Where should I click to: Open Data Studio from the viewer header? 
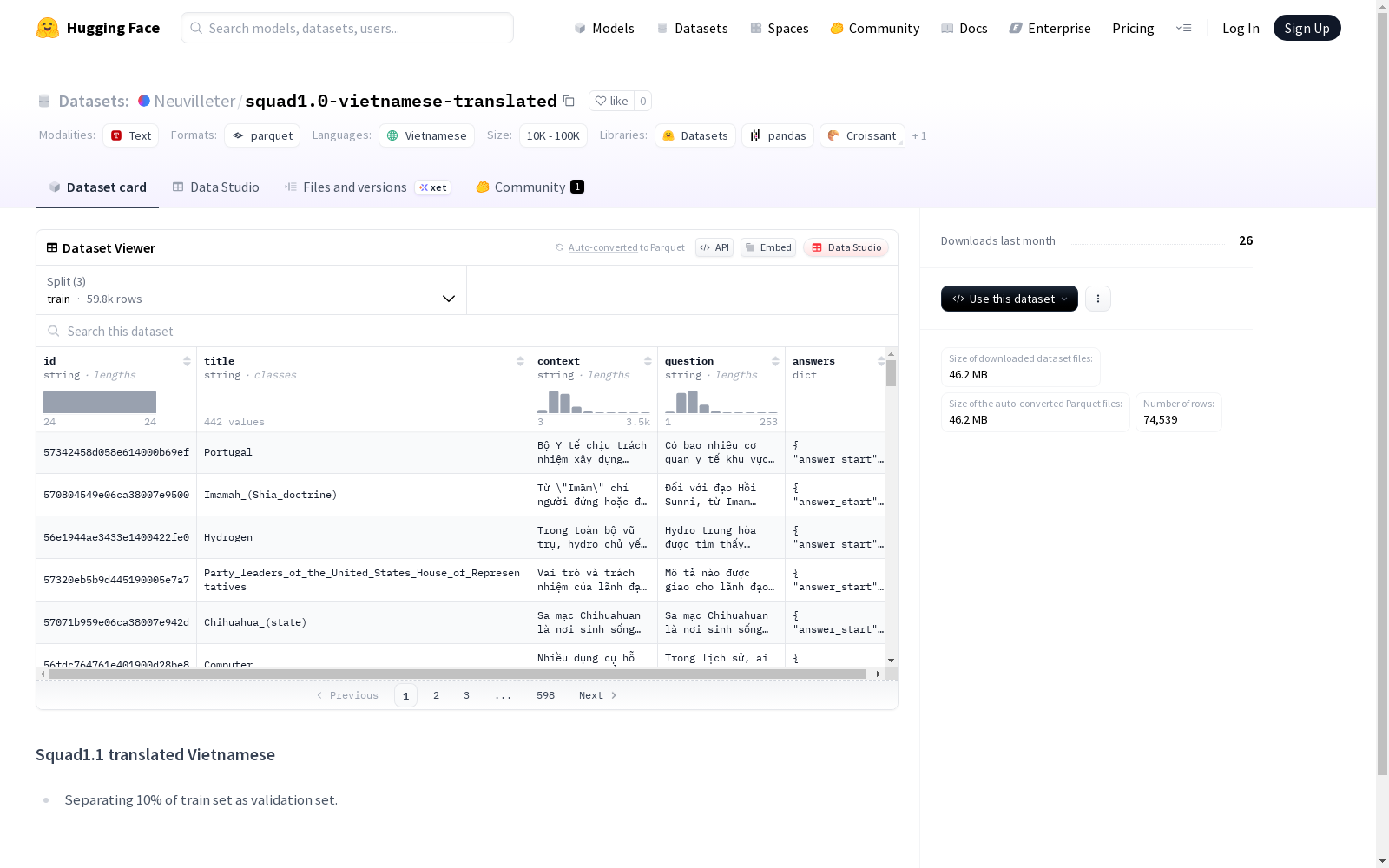[x=846, y=247]
